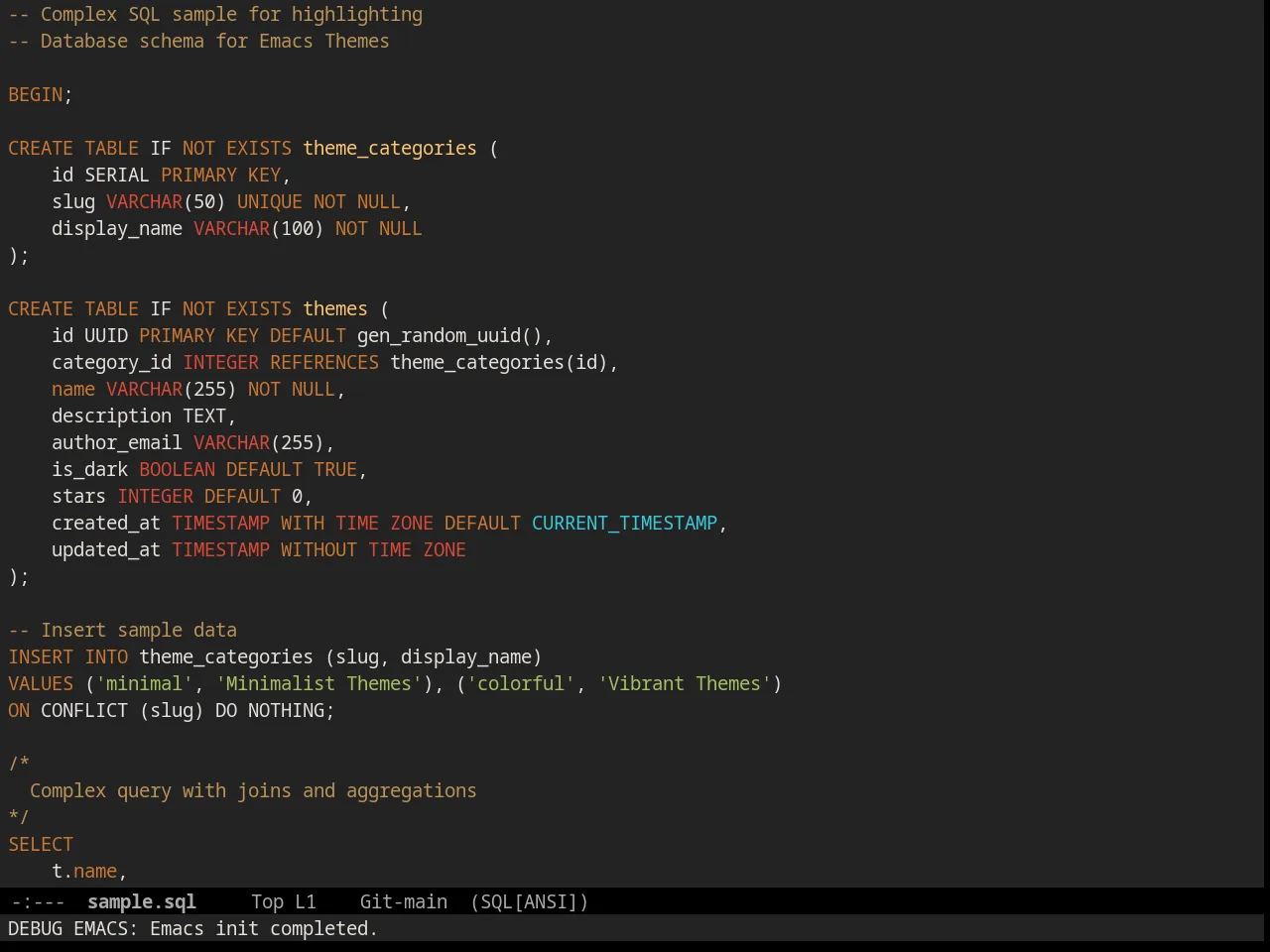Screen dimensions: 1270x952
Task: Click the BEGIN keyword
Action: [35, 94]
